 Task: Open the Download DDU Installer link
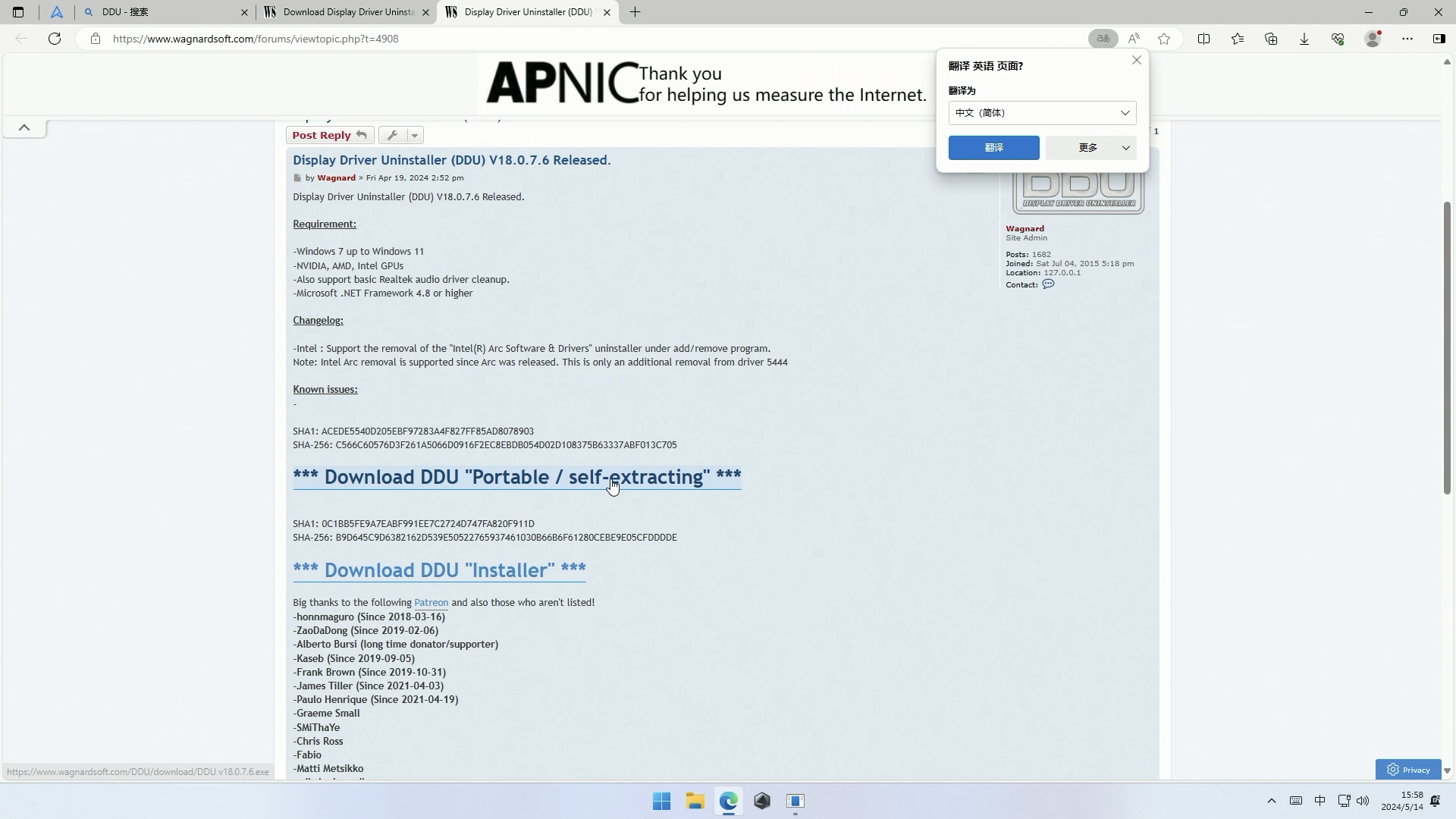click(439, 570)
